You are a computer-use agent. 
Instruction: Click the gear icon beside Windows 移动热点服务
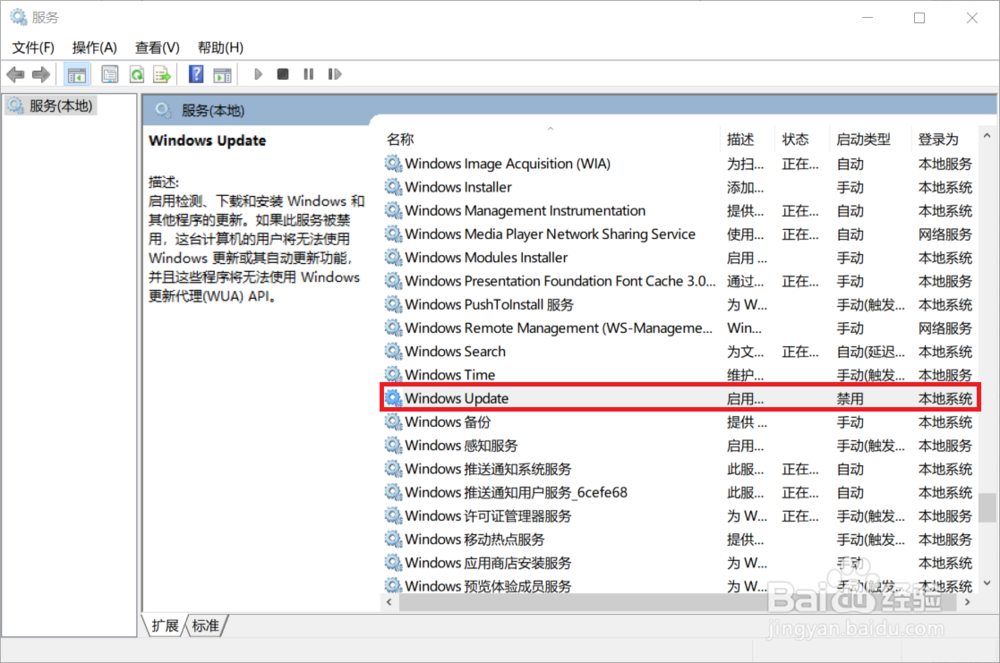click(x=393, y=539)
